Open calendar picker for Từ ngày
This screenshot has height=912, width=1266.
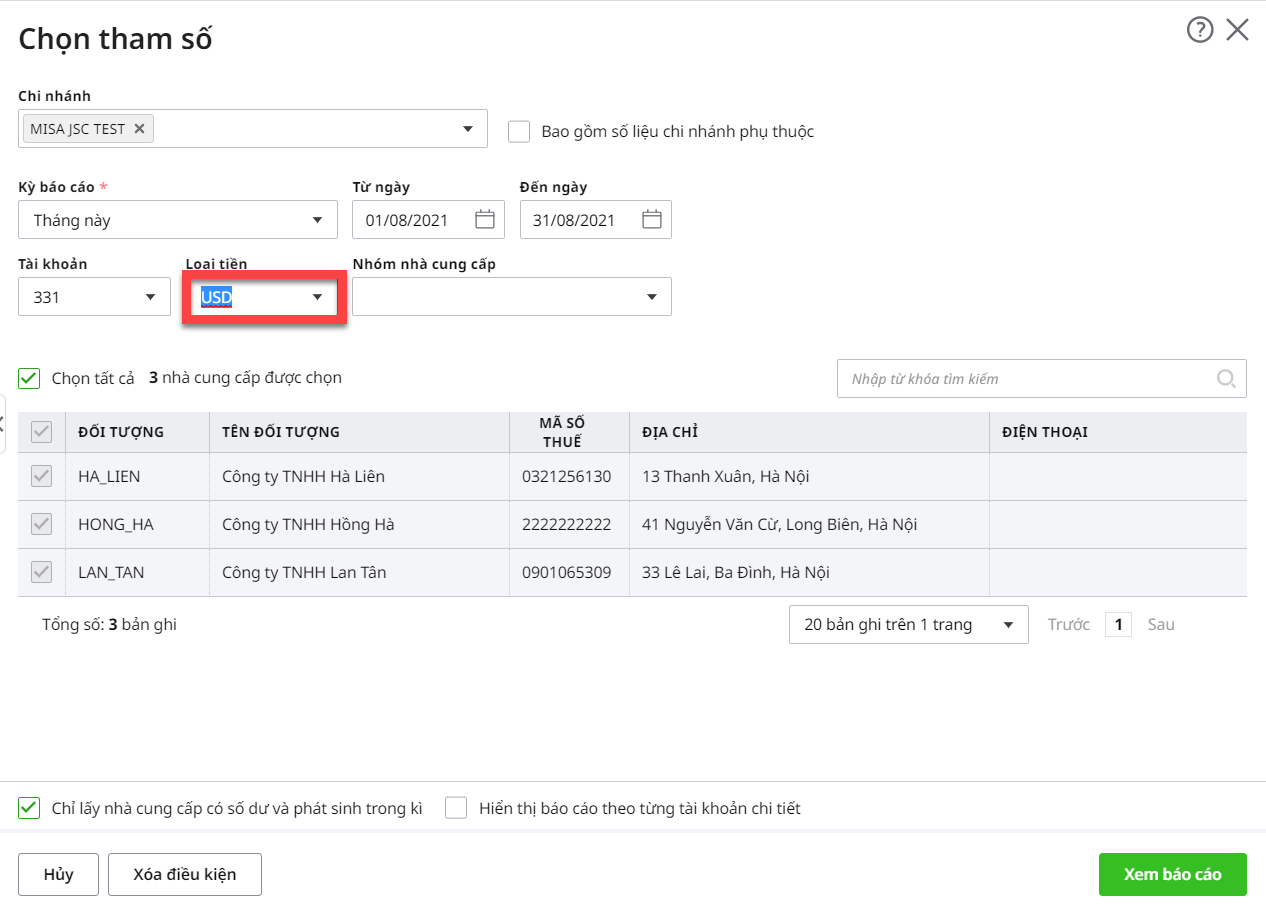(485, 220)
